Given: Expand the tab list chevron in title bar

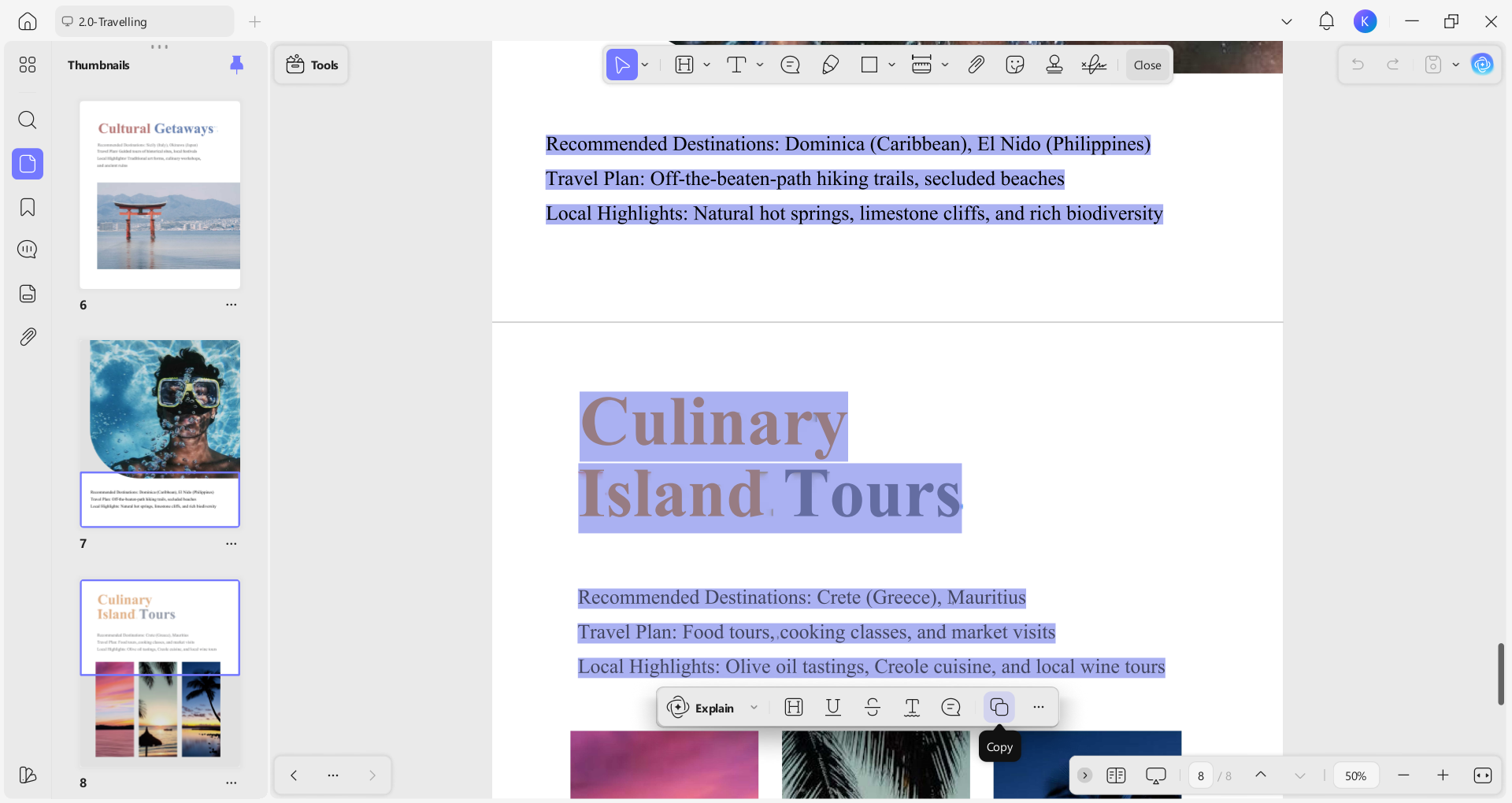Looking at the screenshot, I should (1287, 21).
